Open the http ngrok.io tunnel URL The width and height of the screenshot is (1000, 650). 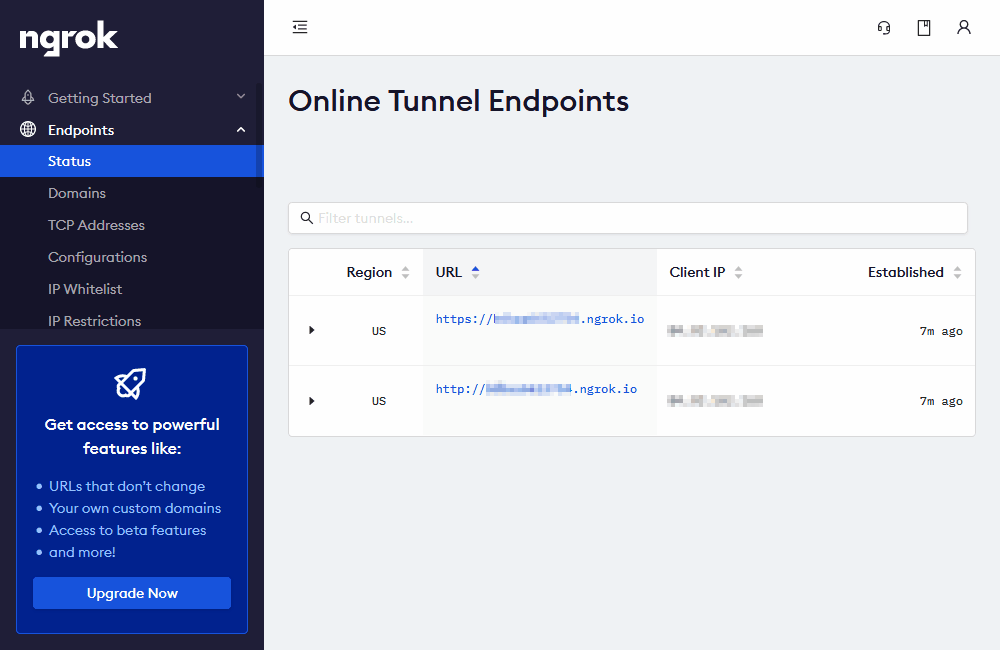click(536, 389)
